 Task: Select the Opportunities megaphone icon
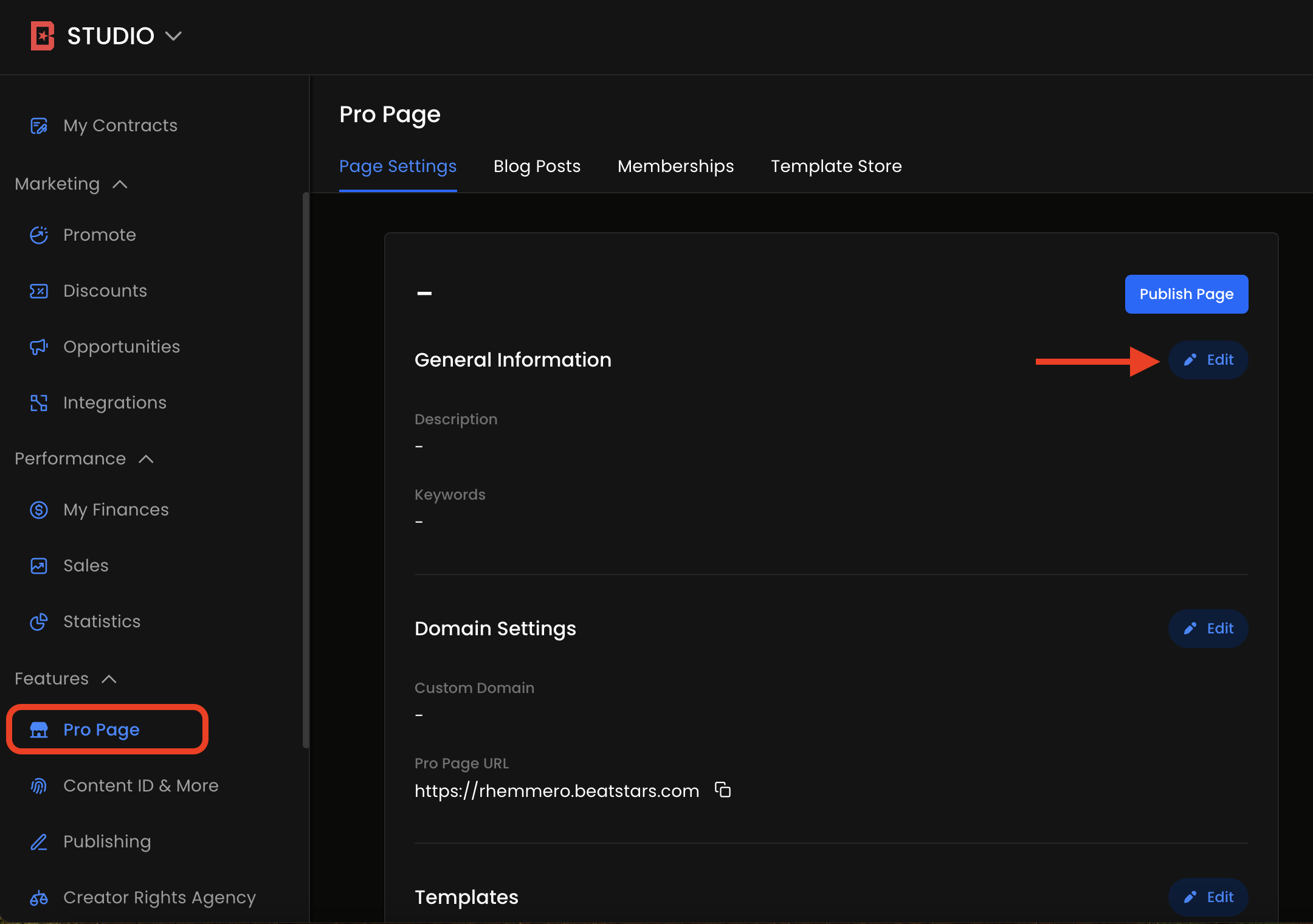click(x=39, y=347)
